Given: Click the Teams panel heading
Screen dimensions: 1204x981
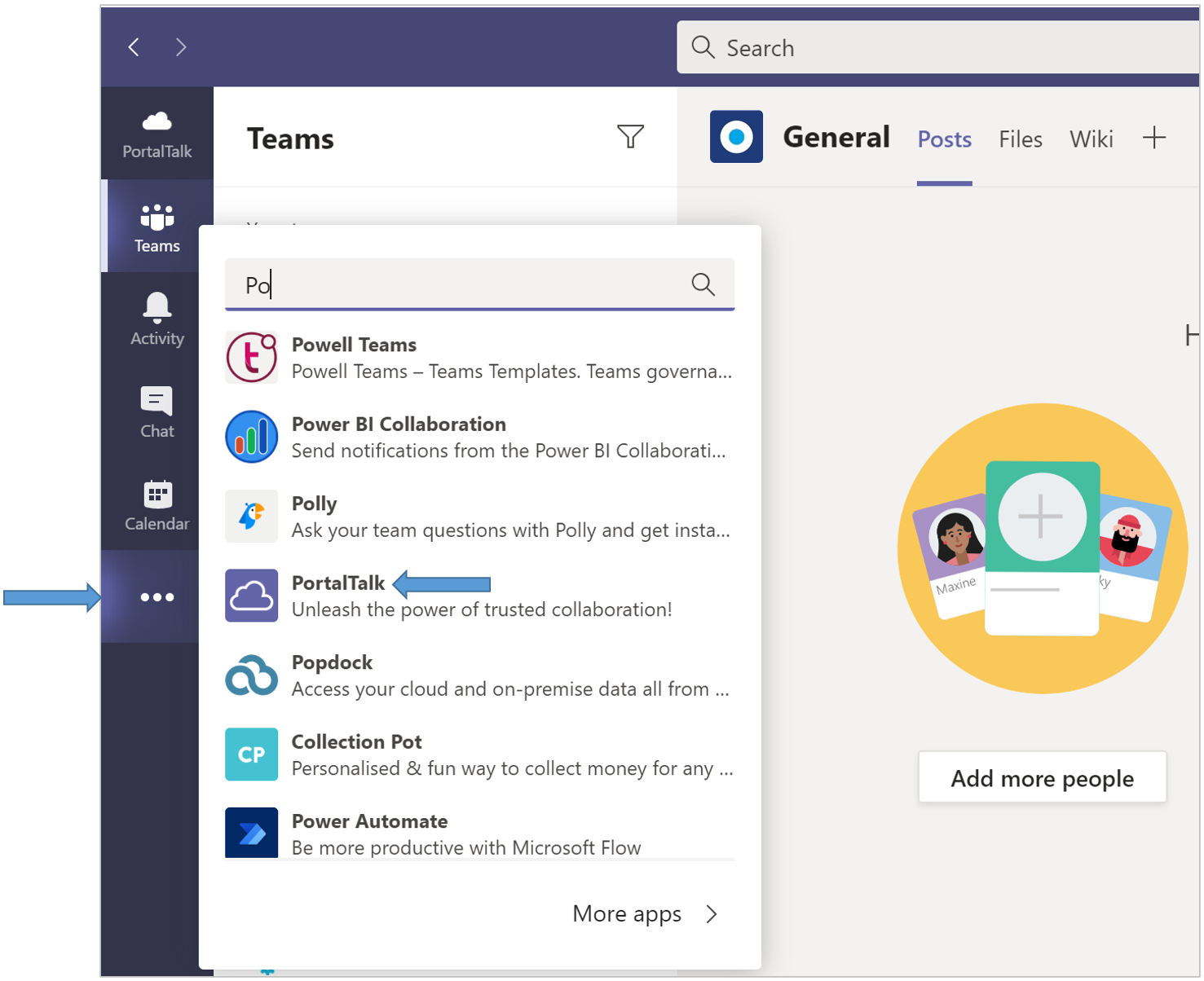Looking at the screenshot, I should point(290,139).
